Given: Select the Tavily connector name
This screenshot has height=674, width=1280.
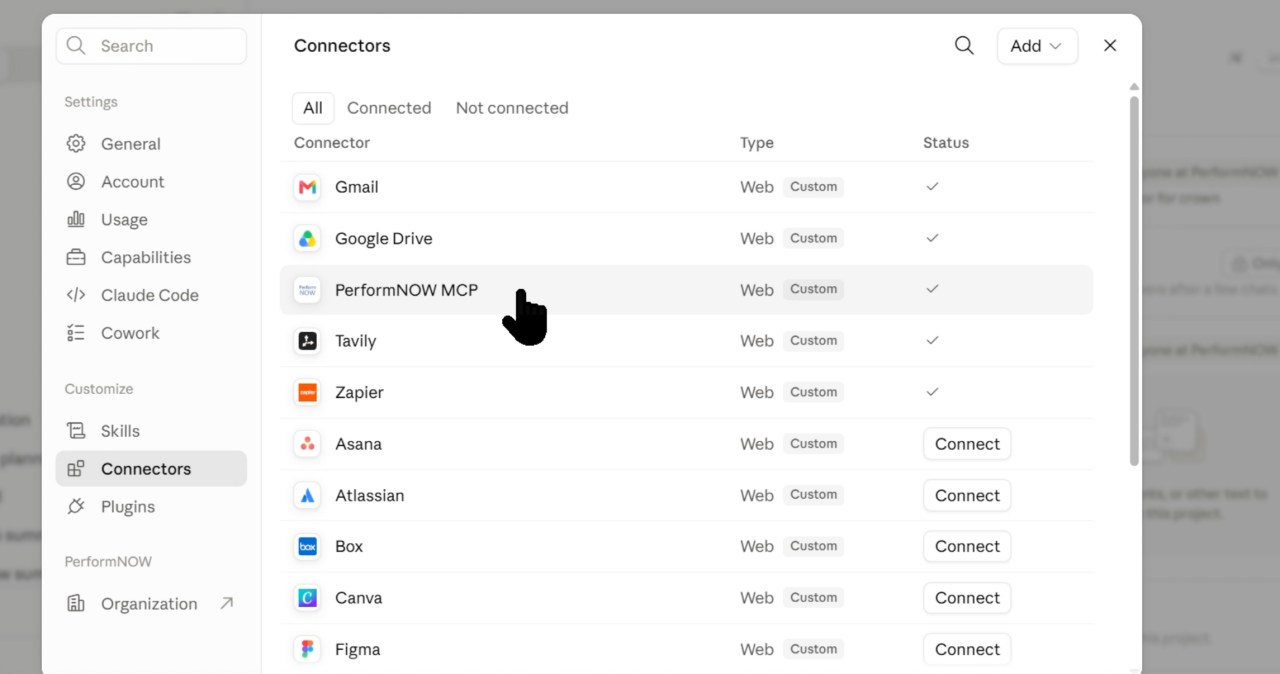Looking at the screenshot, I should point(356,341).
